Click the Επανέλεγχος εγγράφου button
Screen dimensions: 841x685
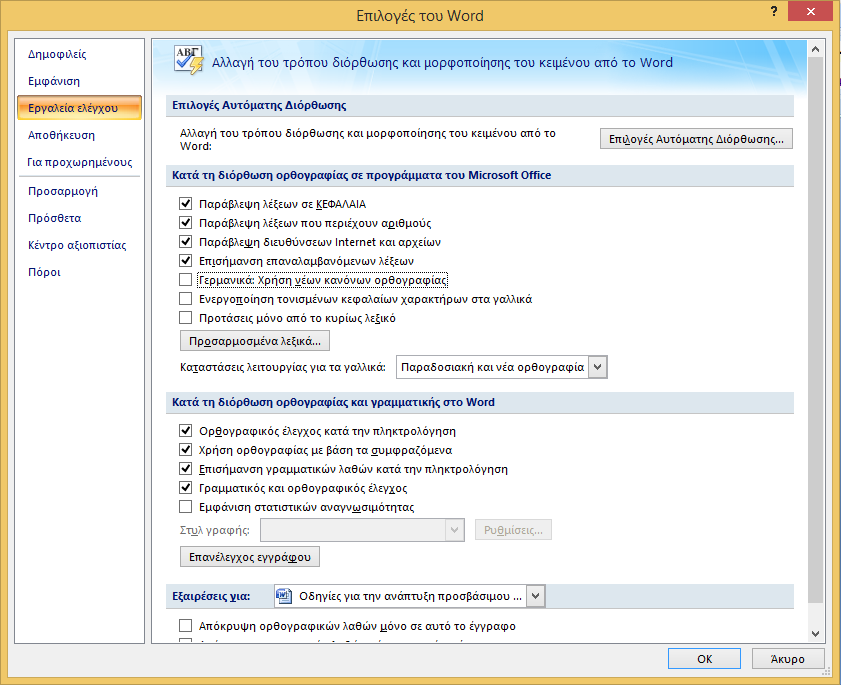pos(250,557)
